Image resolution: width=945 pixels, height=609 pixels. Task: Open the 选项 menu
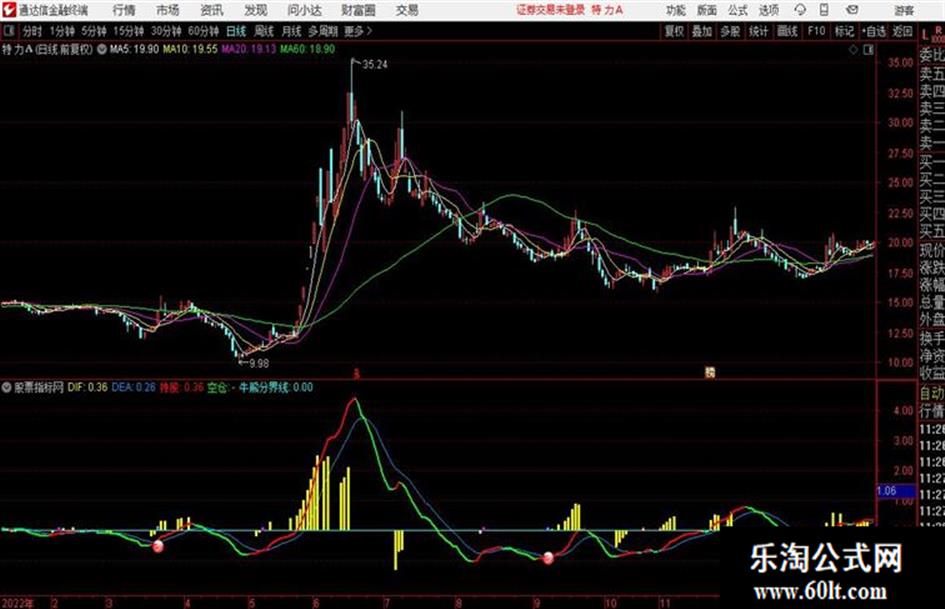click(x=769, y=10)
